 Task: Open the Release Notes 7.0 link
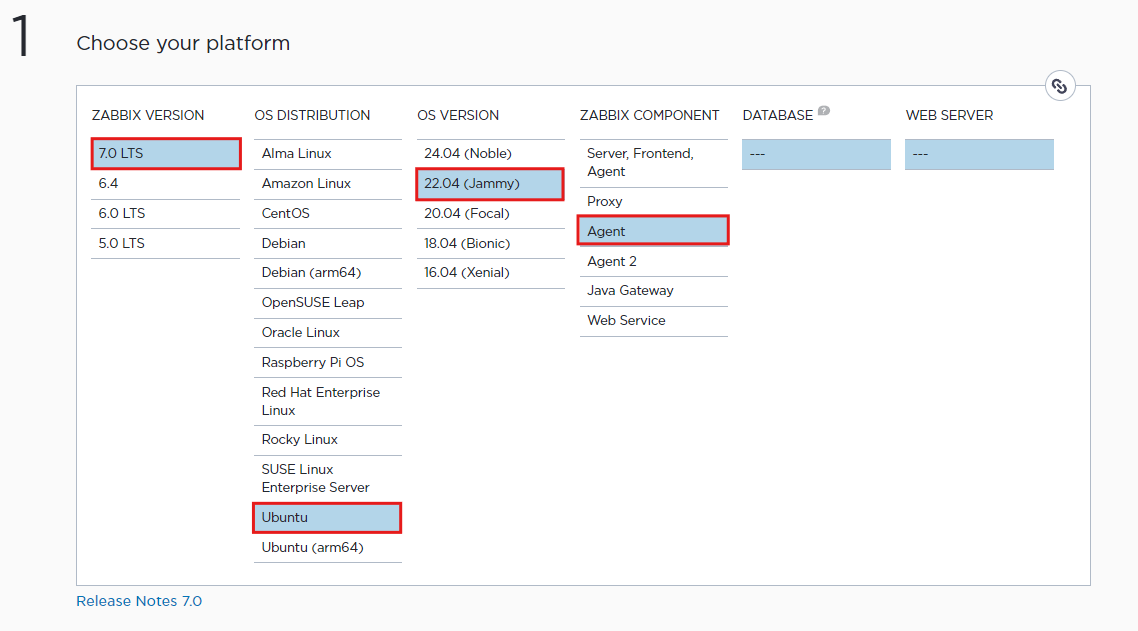coord(139,601)
